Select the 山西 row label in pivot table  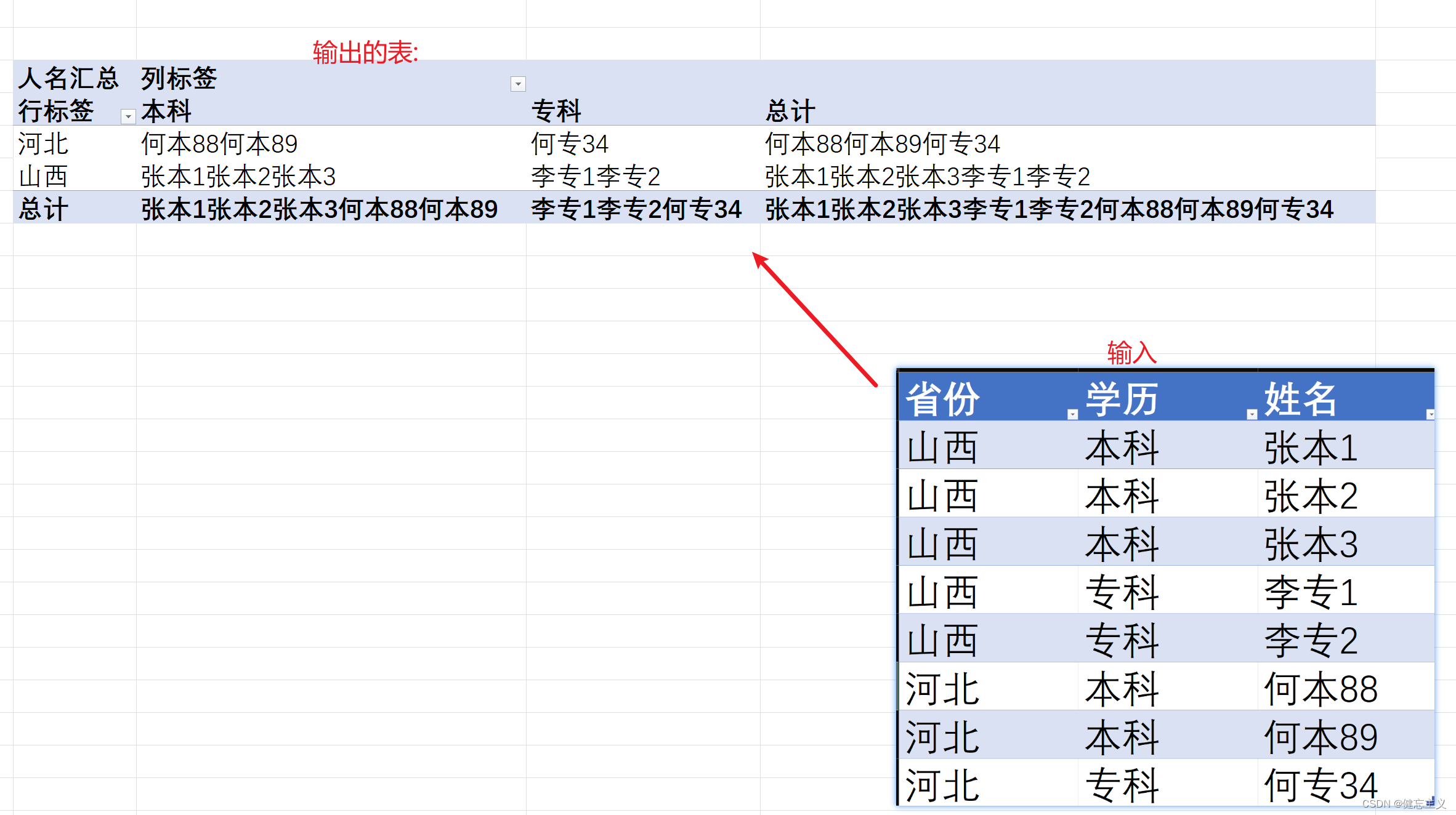[42, 176]
